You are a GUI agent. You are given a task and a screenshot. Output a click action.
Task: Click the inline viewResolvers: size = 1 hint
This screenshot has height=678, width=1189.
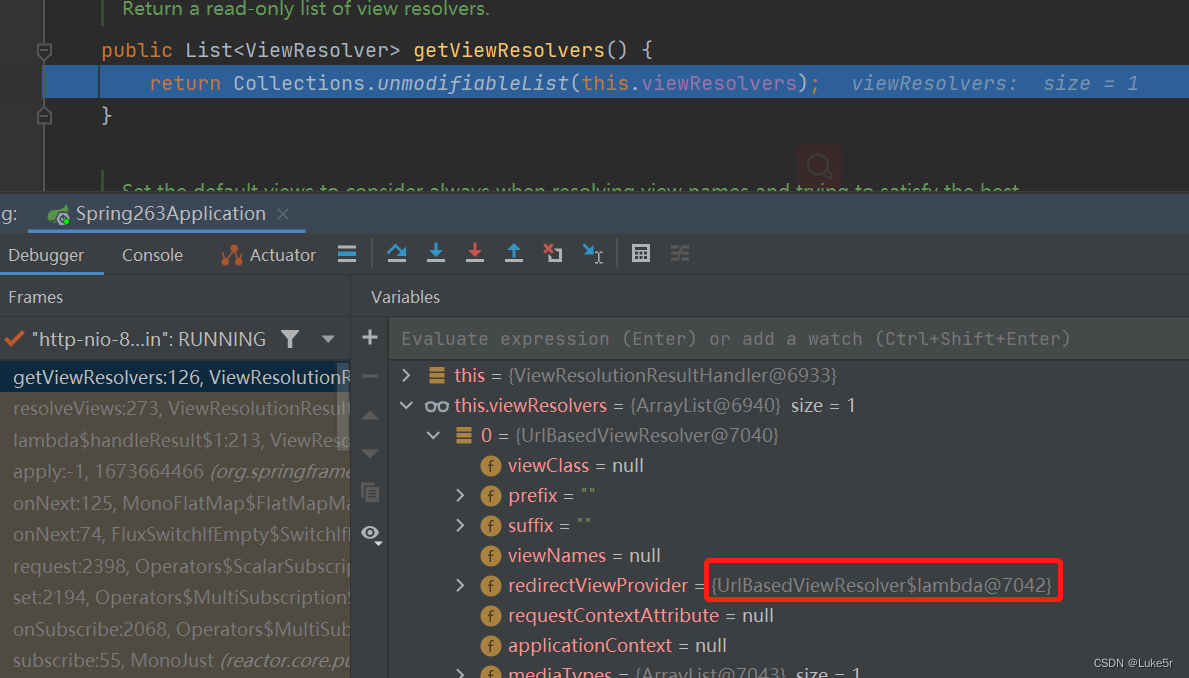[994, 83]
